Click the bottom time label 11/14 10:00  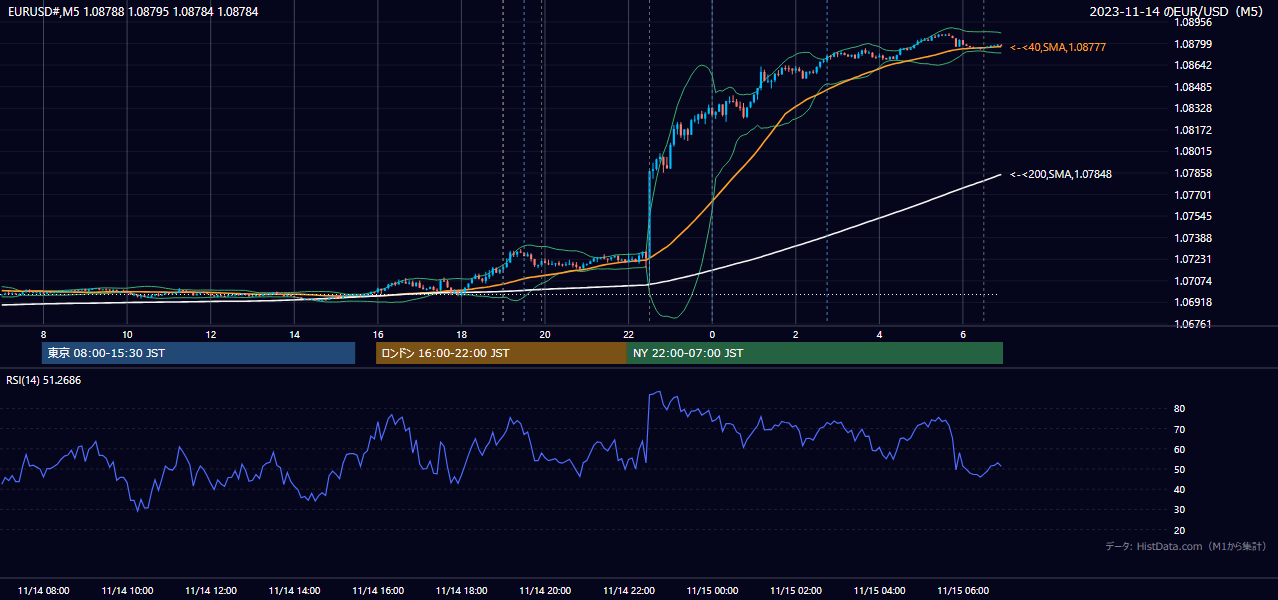click(127, 591)
